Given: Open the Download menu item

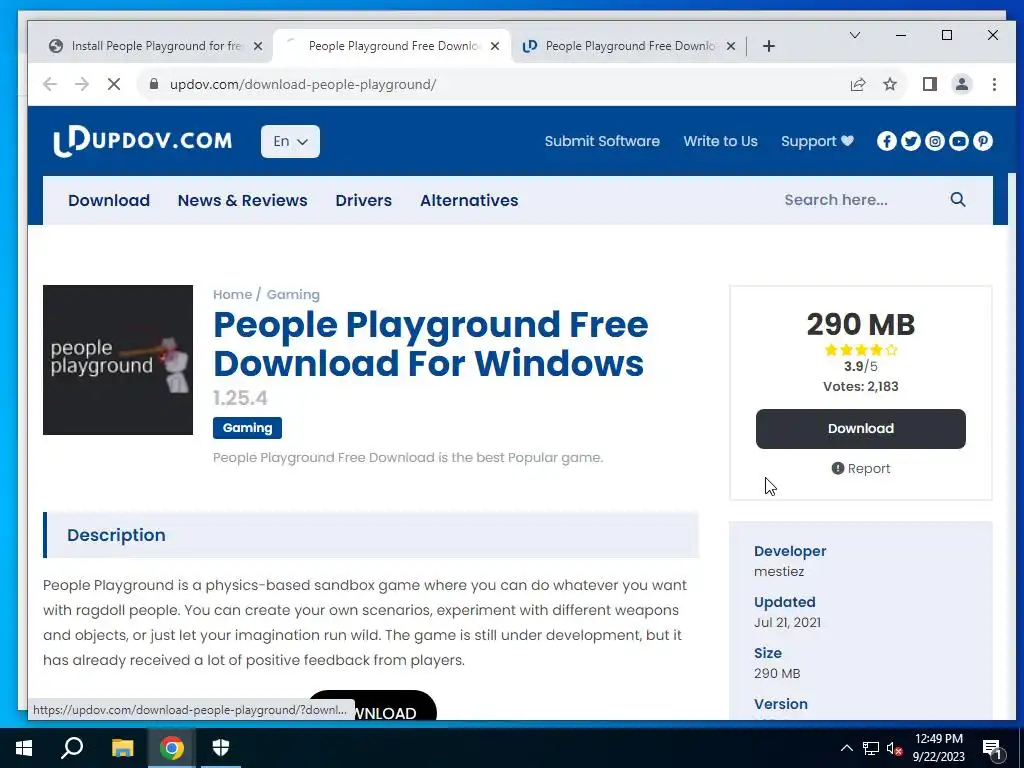Looking at the screenshot, I should coord(109,200).
